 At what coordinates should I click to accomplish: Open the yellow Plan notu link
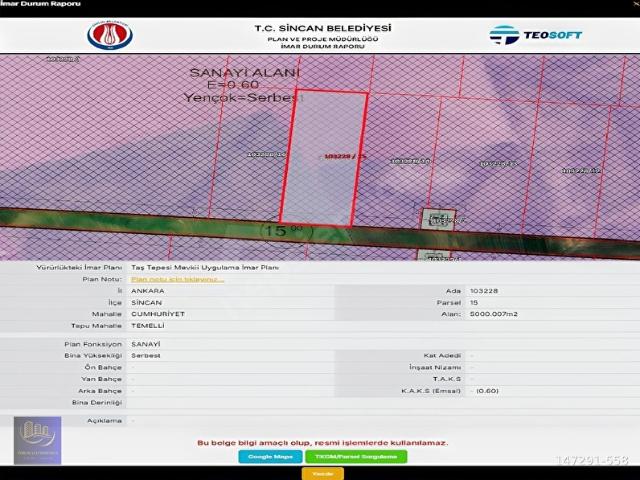pos(178,280)
